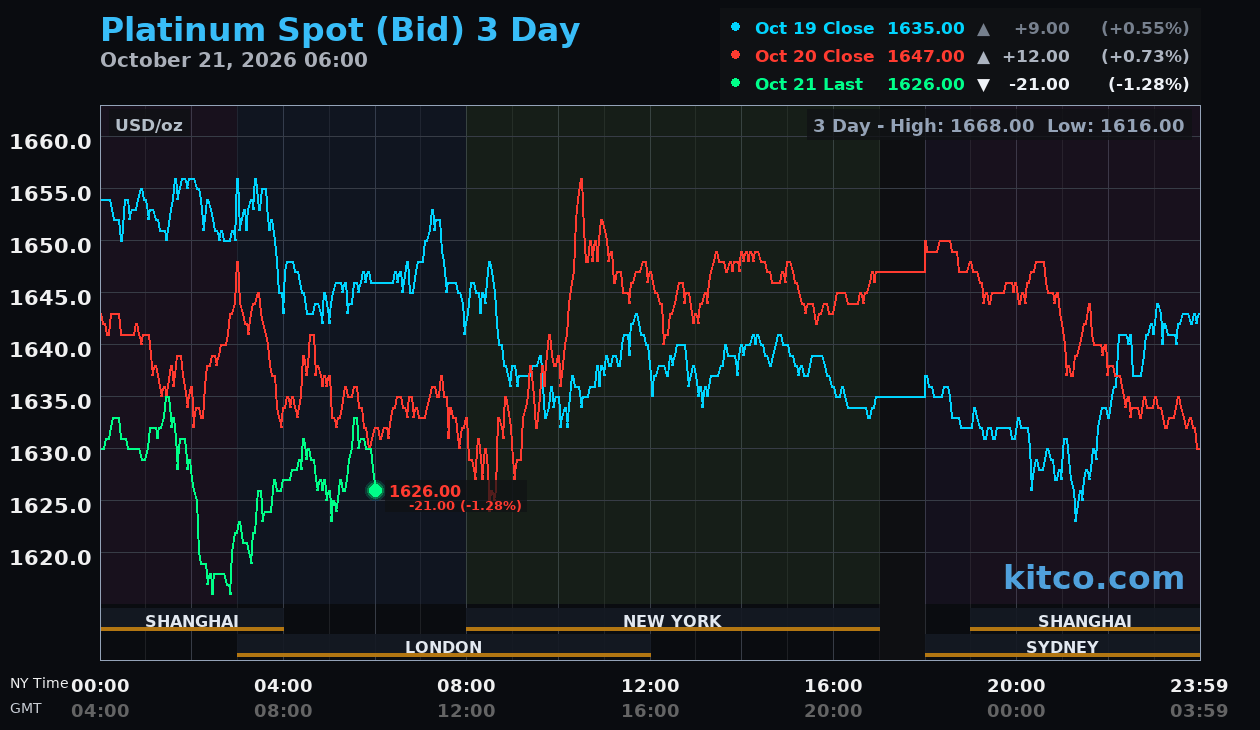This screenshot has height=730, width=1260.
Task: Click the +9.00 change value
Action: 1041,28
